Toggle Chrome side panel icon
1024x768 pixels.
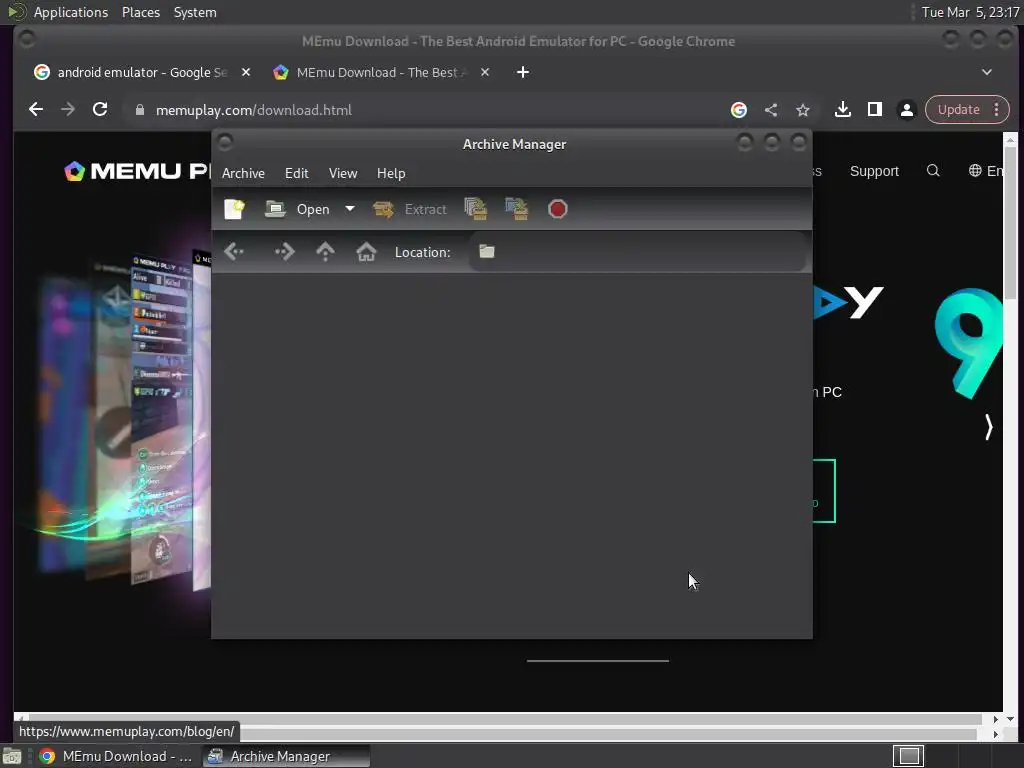coord(874,110)
